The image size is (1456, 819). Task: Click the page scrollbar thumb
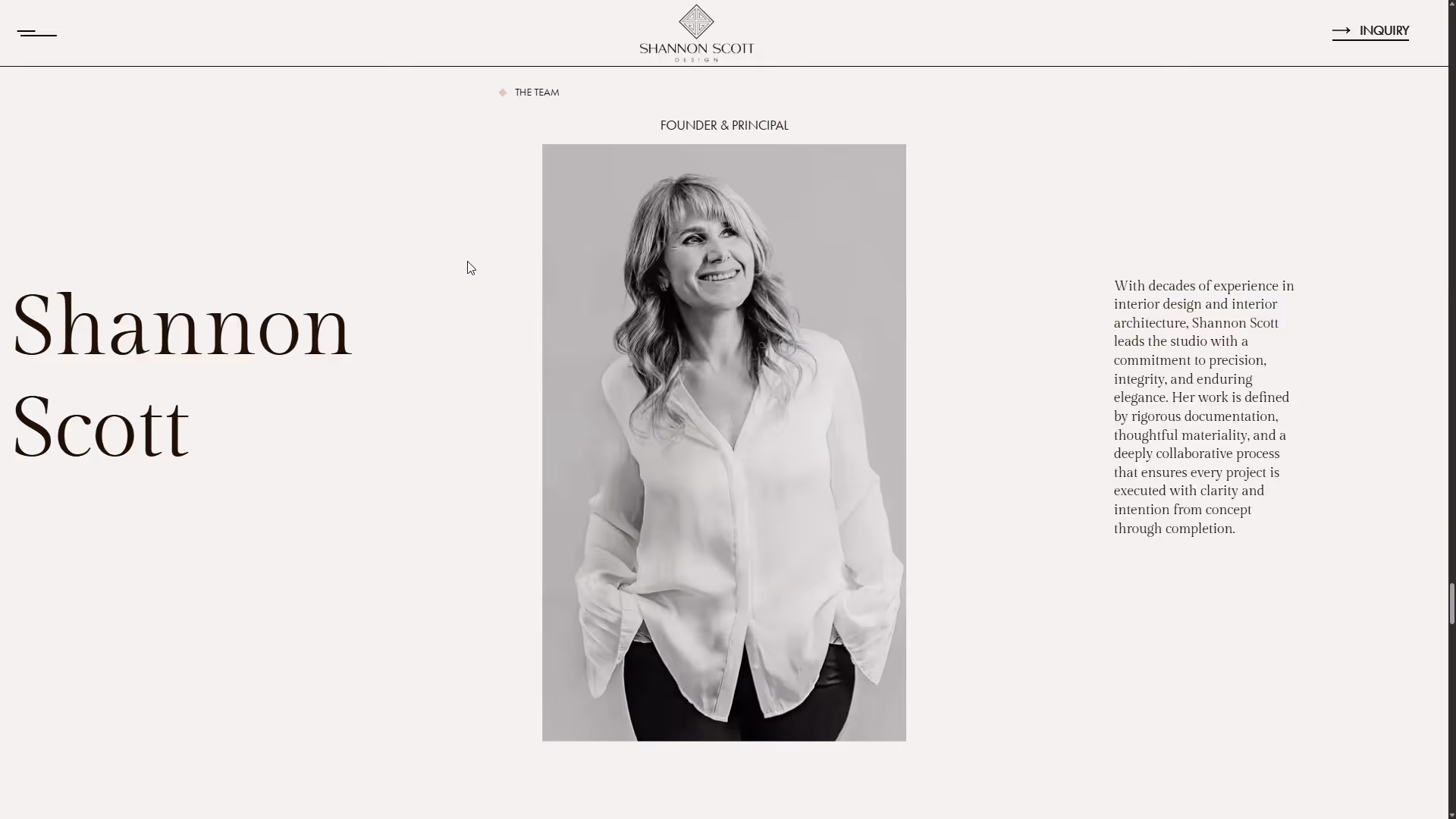point(1451,604)
